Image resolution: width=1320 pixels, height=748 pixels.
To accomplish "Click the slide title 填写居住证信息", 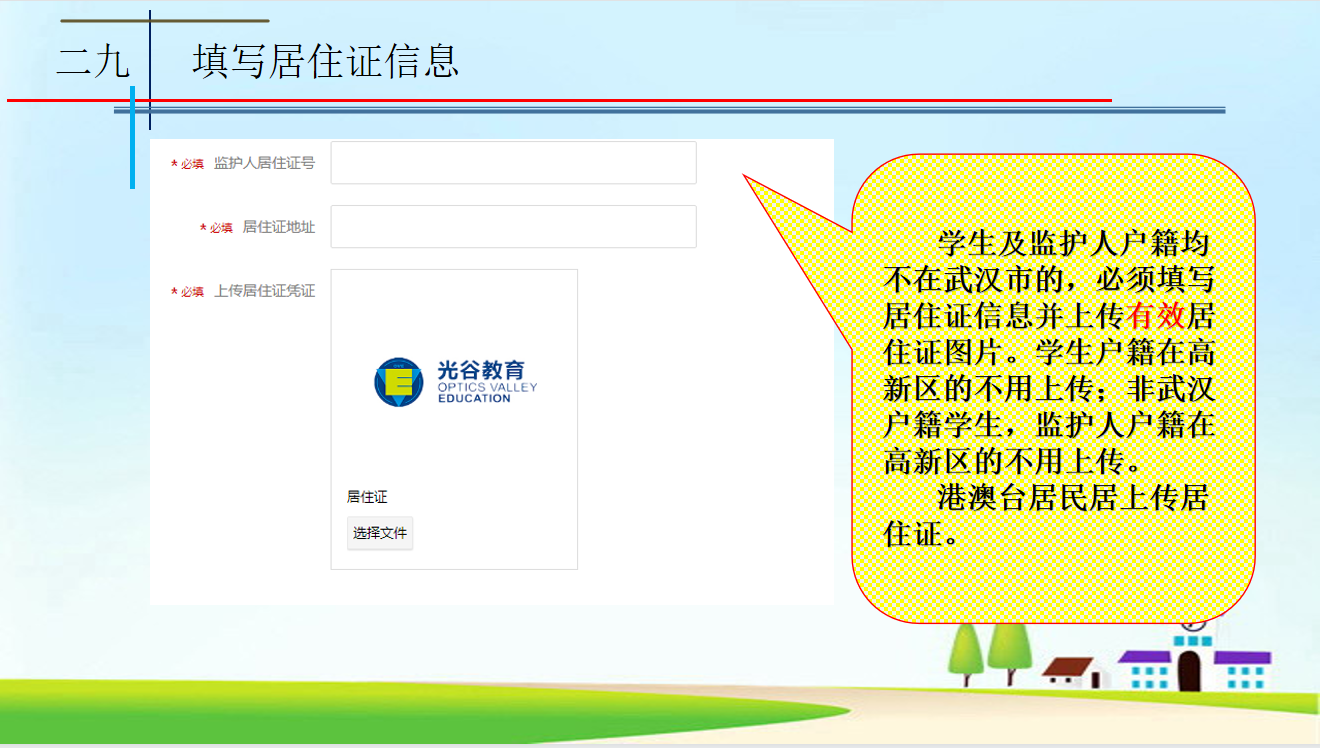I will tap(325, 61).
